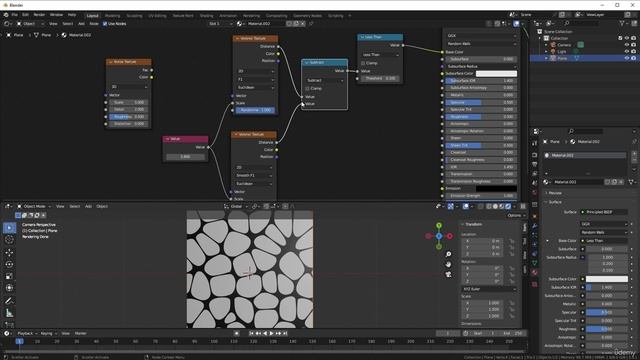
Task: Toggle Collection visibility eye icon in outliner
Action: tap(627, 38)
